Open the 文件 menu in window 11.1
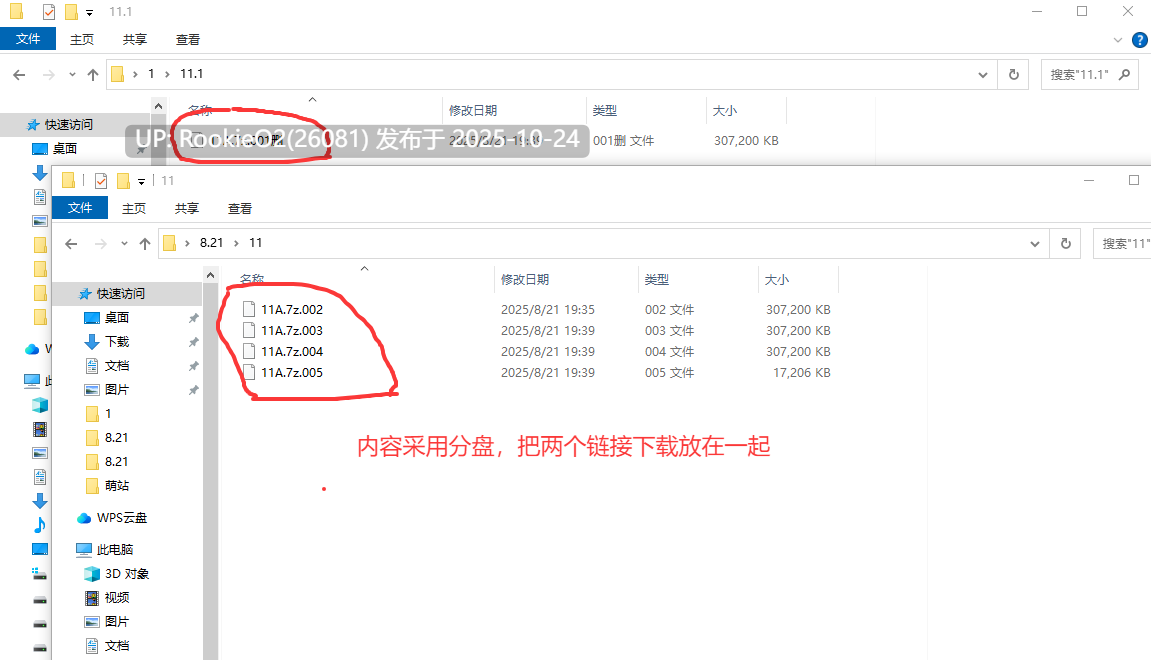 click(x=28, y=39)
